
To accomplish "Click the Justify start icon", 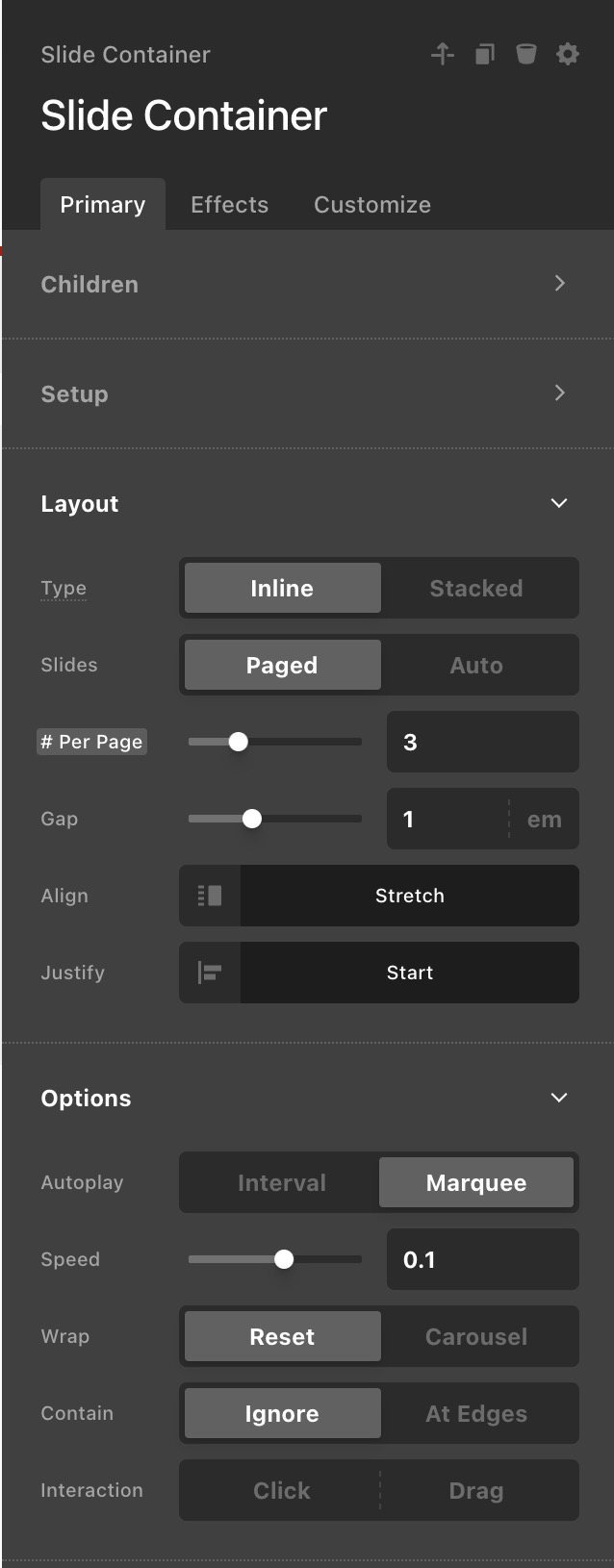I will point(210,973).
